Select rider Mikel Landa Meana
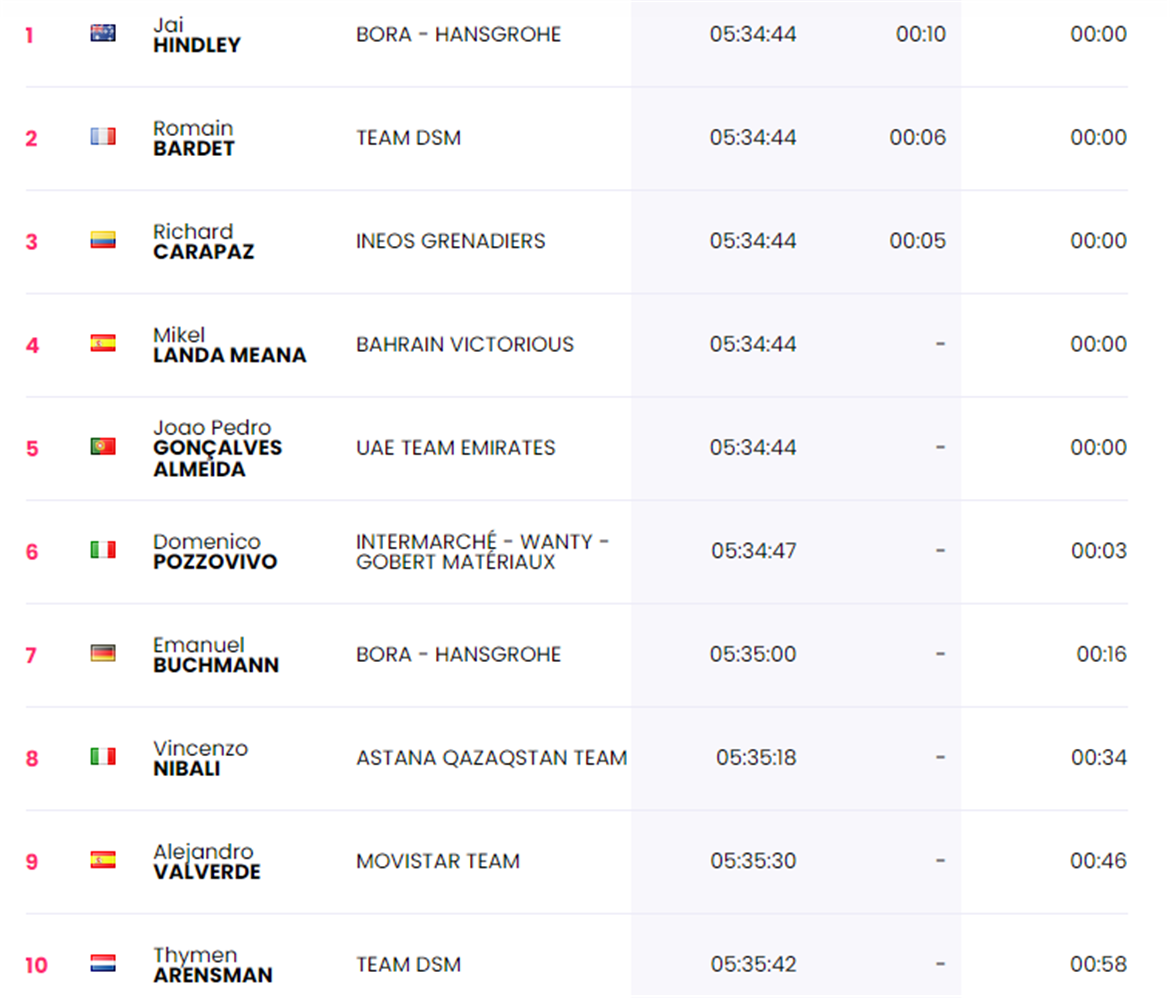Screen dimensions: 1170x998 tap(229, 345)
